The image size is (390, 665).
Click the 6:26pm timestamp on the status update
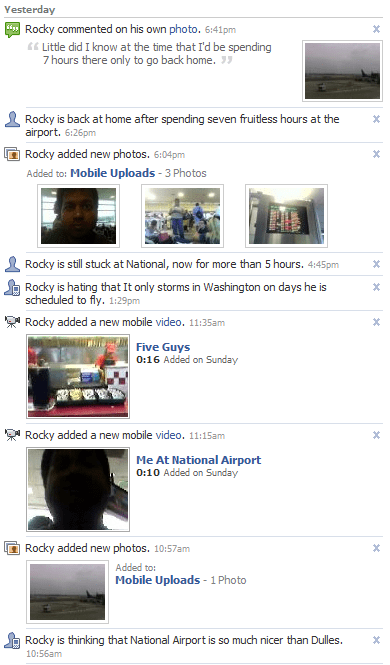tap(80, 133)
